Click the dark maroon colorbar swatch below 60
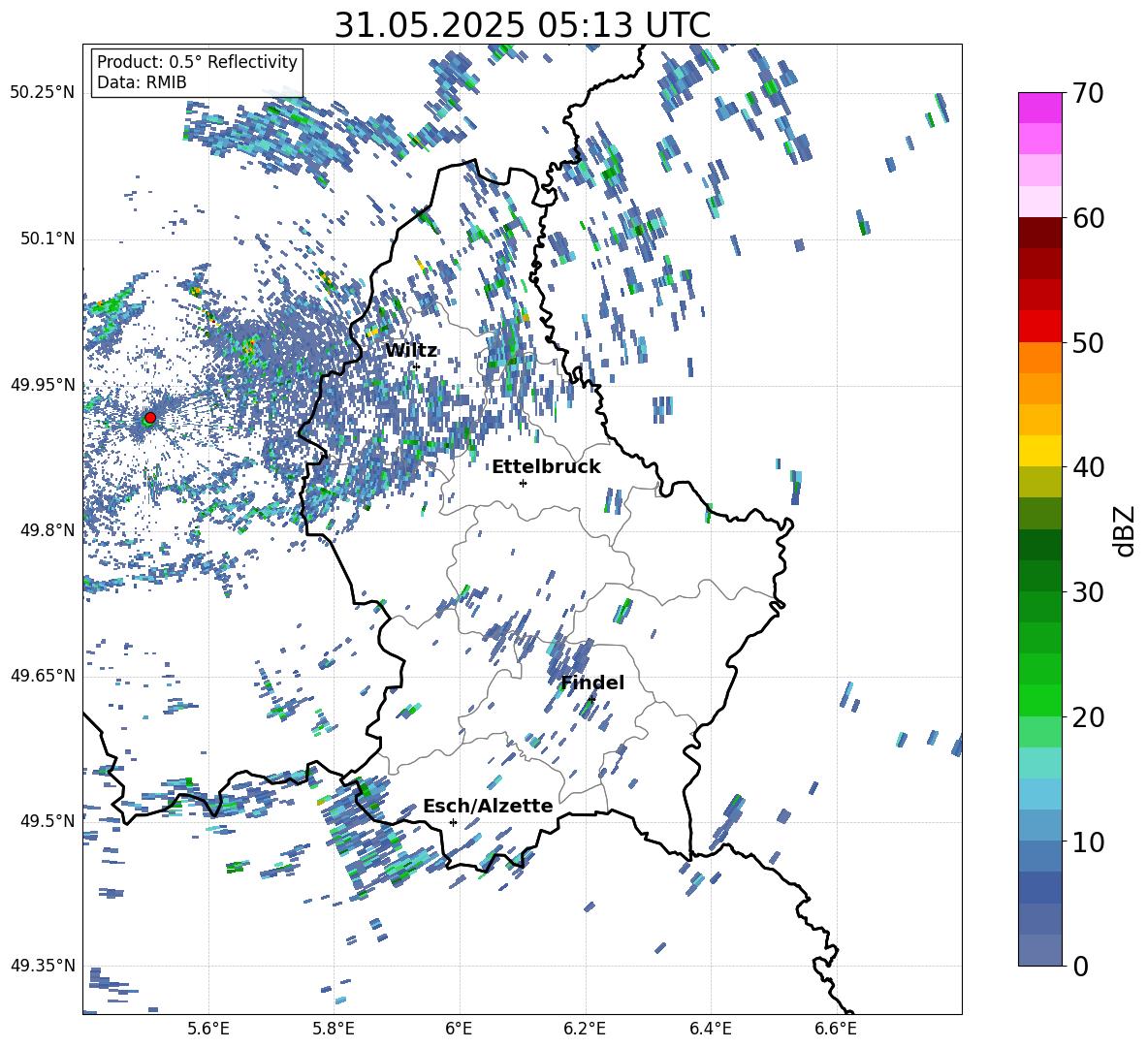This screenshot has height=1048, width=1148. click(x=1039, y=233)
